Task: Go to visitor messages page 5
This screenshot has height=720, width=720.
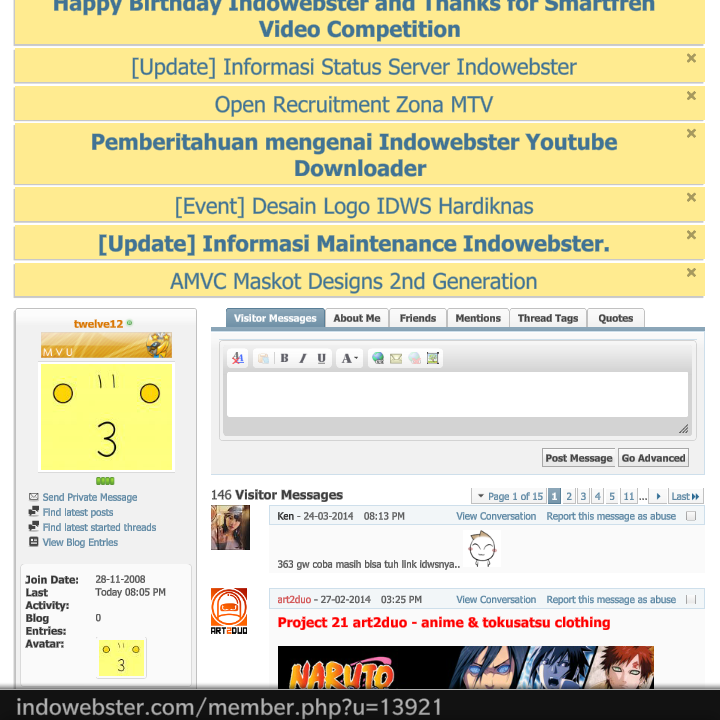Action: pyautogui.click(x=612, y=496)
